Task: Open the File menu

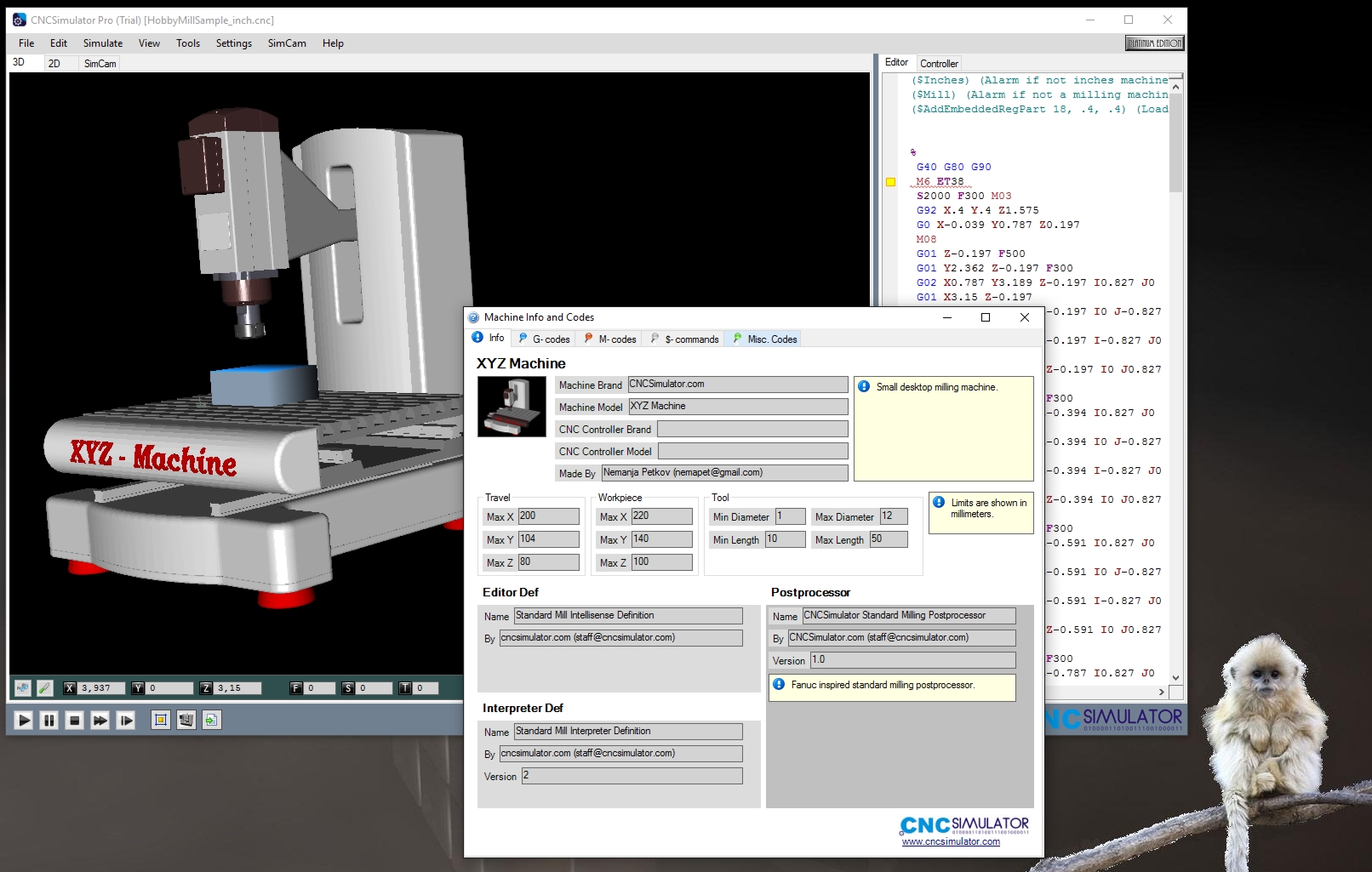Action: pyautogui.click(x=26, y=43)
